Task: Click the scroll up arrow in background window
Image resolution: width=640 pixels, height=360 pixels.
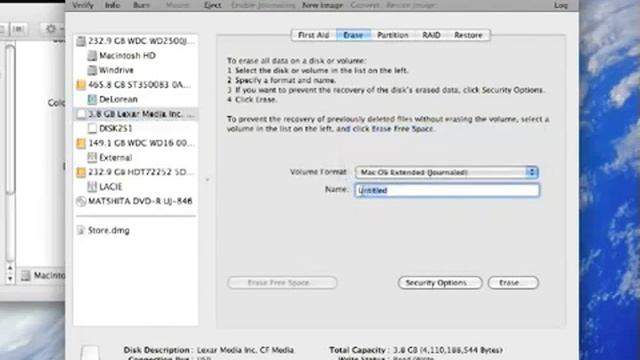Action: [x=10, y=268]
